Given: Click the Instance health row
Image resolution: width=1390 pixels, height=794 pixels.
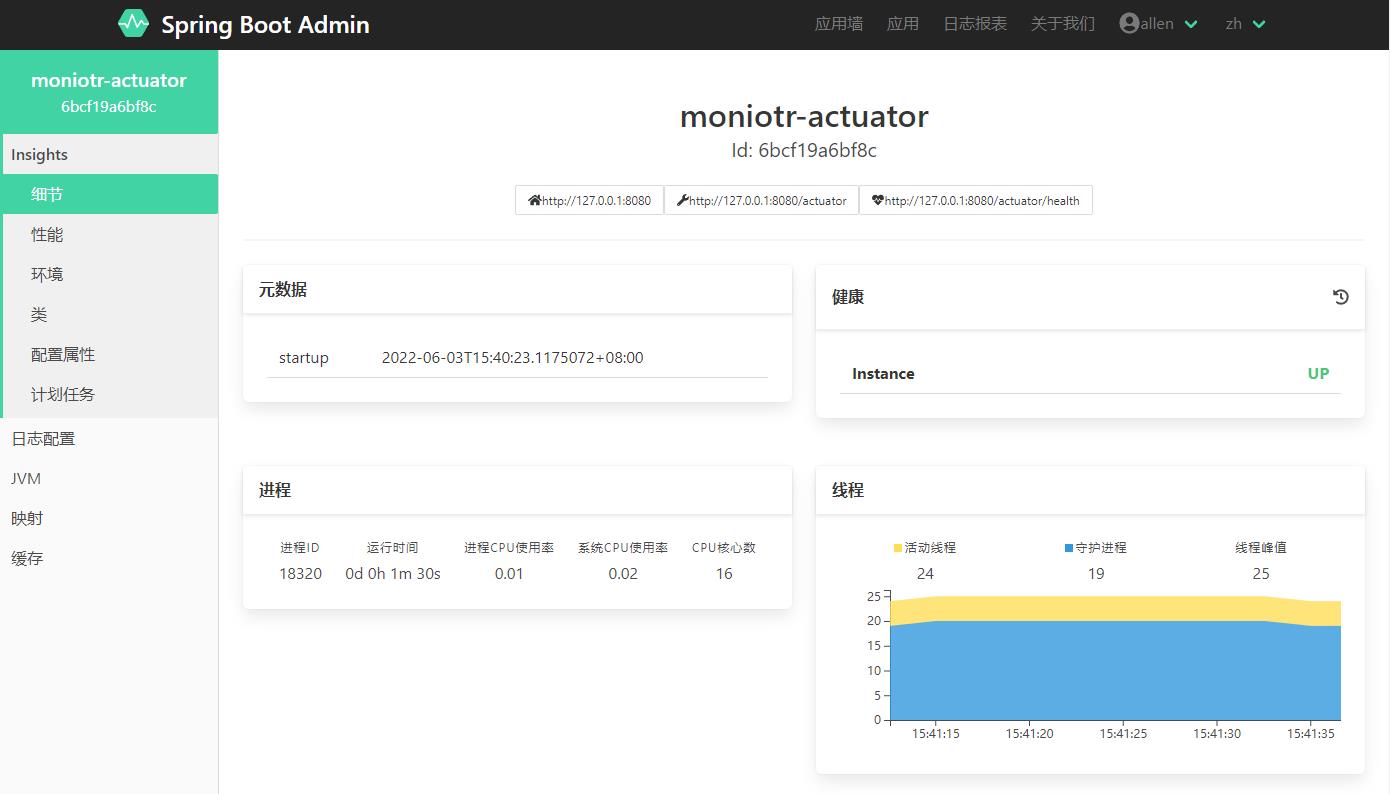Looking at the screenshot, I should point(1090,373).
